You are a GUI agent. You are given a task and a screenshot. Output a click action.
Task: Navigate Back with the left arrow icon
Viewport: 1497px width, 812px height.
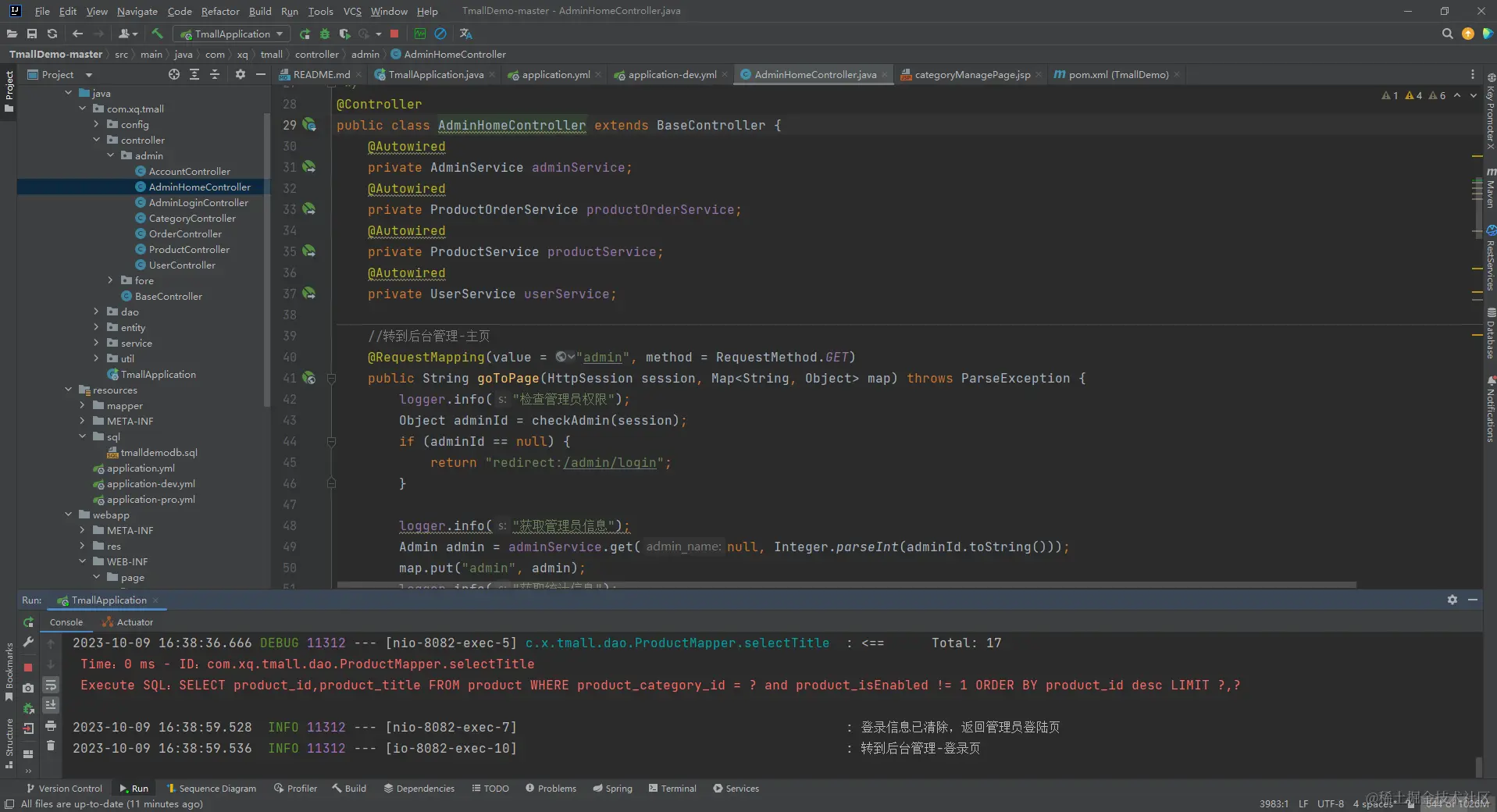click(77, 34)
